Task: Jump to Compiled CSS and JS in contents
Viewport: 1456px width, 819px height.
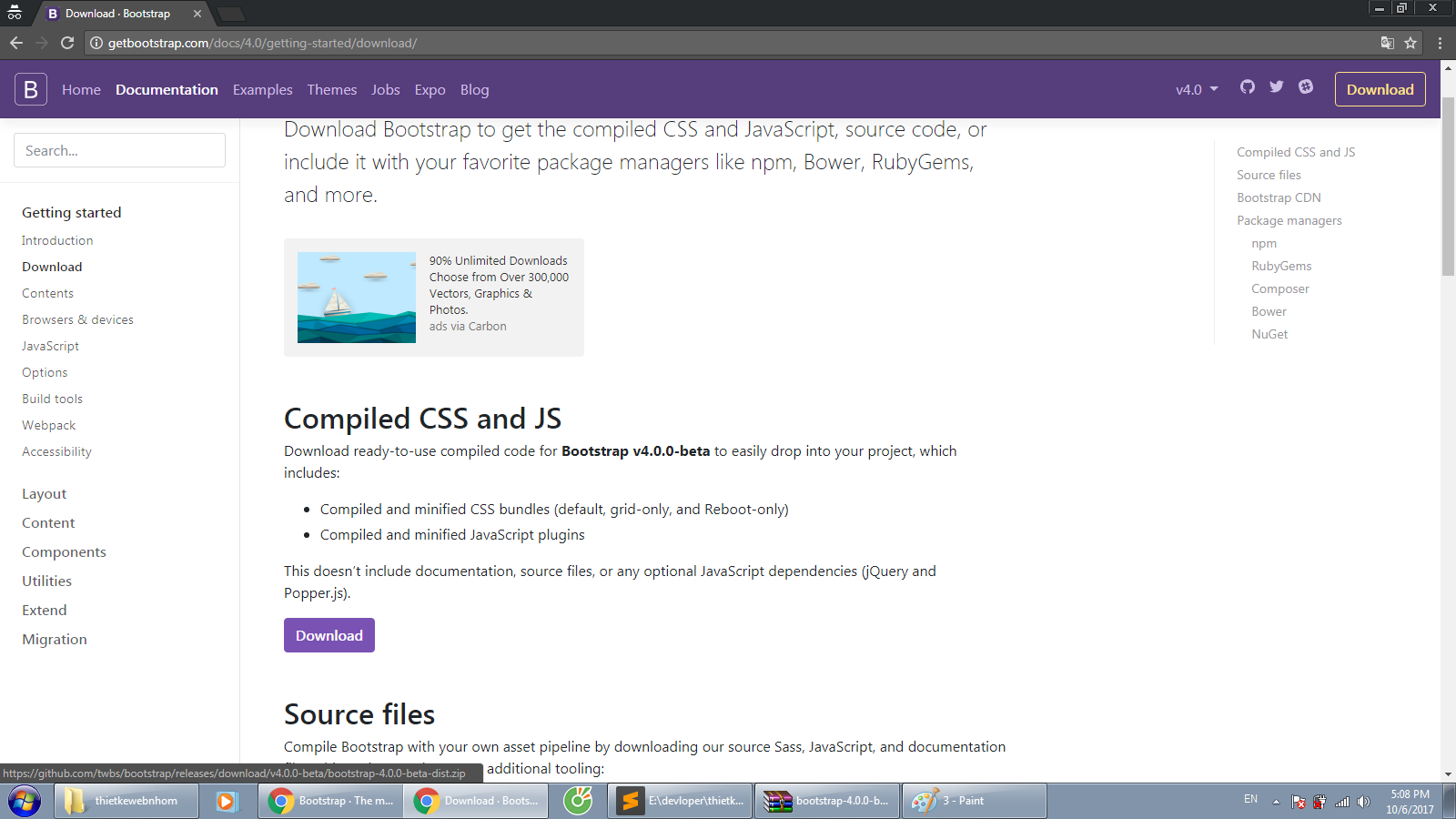Action: pos(1296,152)
